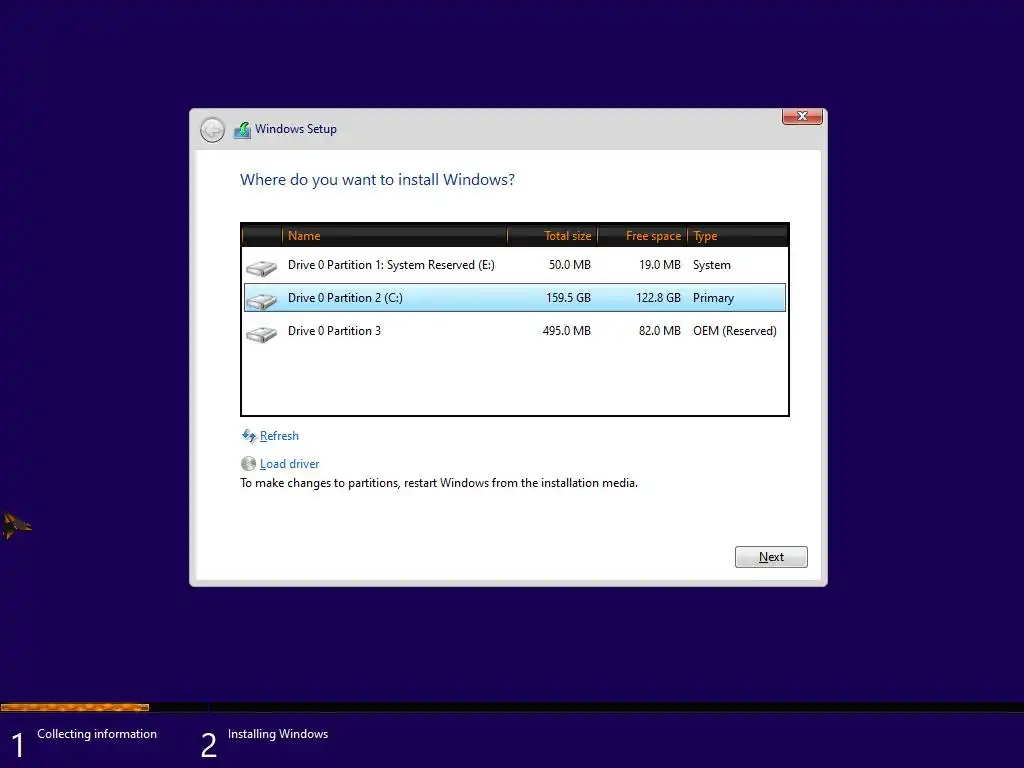
Task: Click the Primary type cell
Action: pos(713,298)
